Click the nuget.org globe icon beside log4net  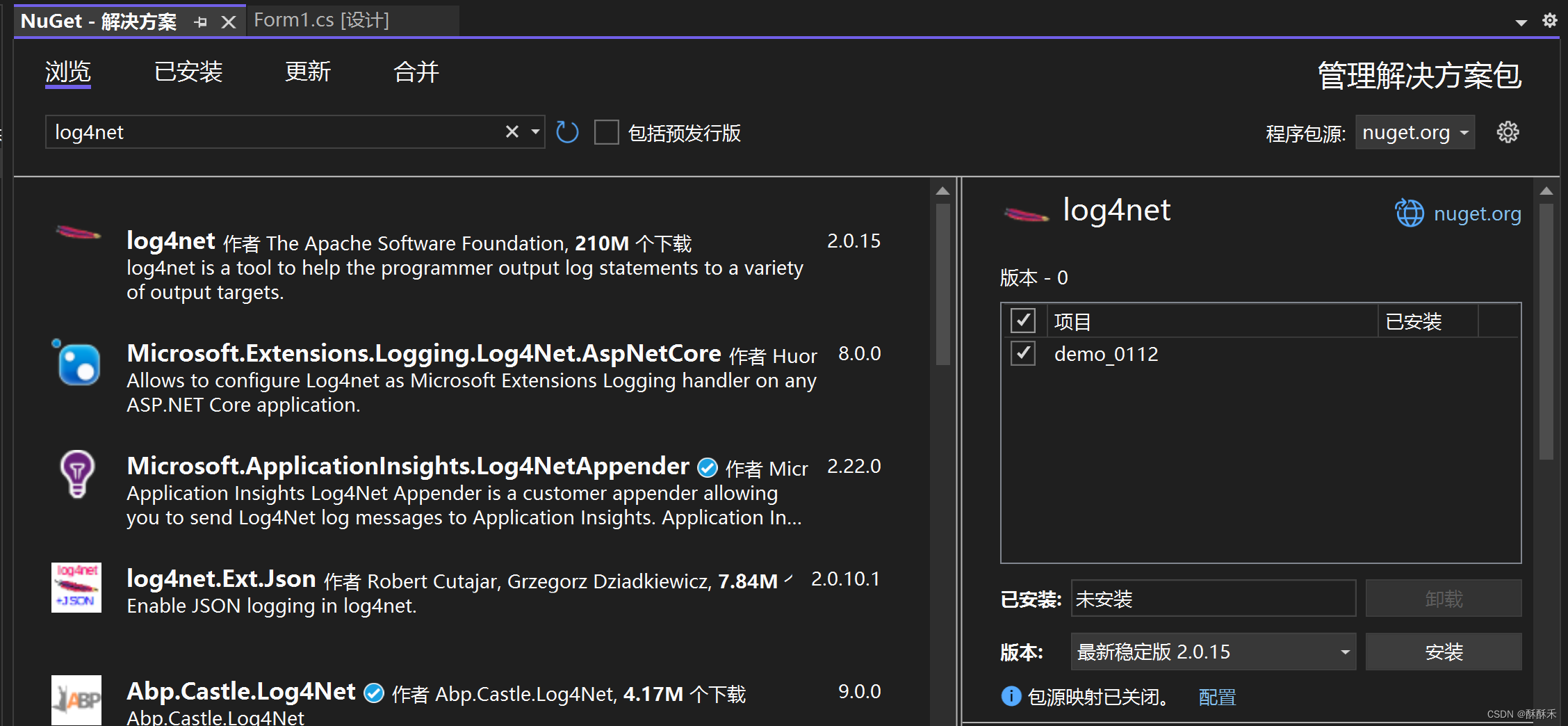(x=1409, y=213)
